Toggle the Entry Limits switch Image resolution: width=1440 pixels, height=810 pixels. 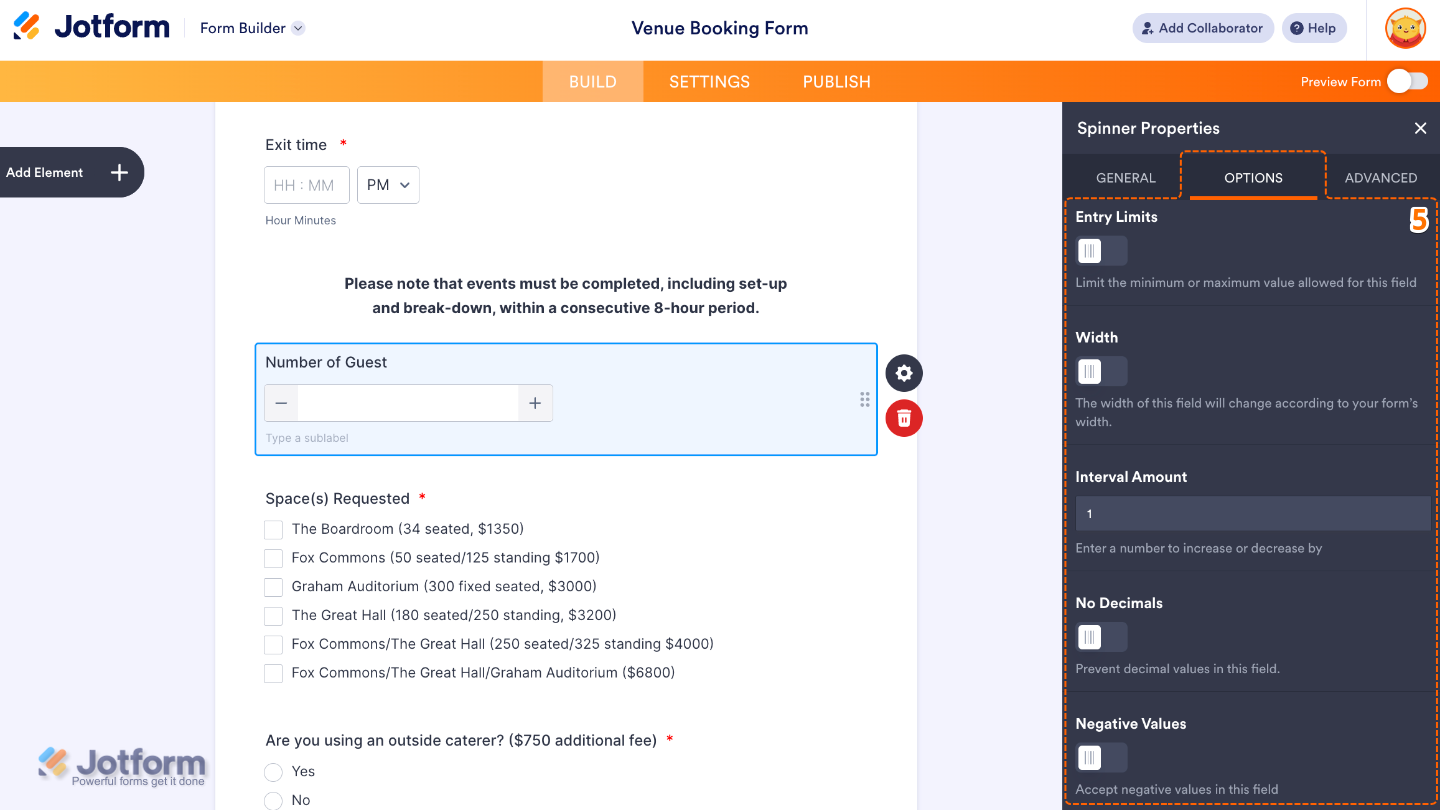(x=1101, y=251)
